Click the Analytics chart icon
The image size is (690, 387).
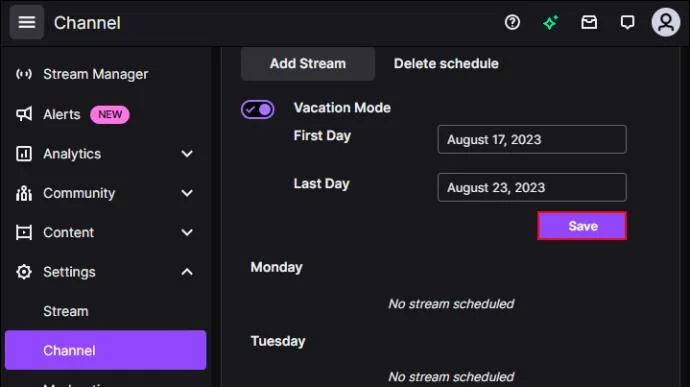[x=24, y=154]
